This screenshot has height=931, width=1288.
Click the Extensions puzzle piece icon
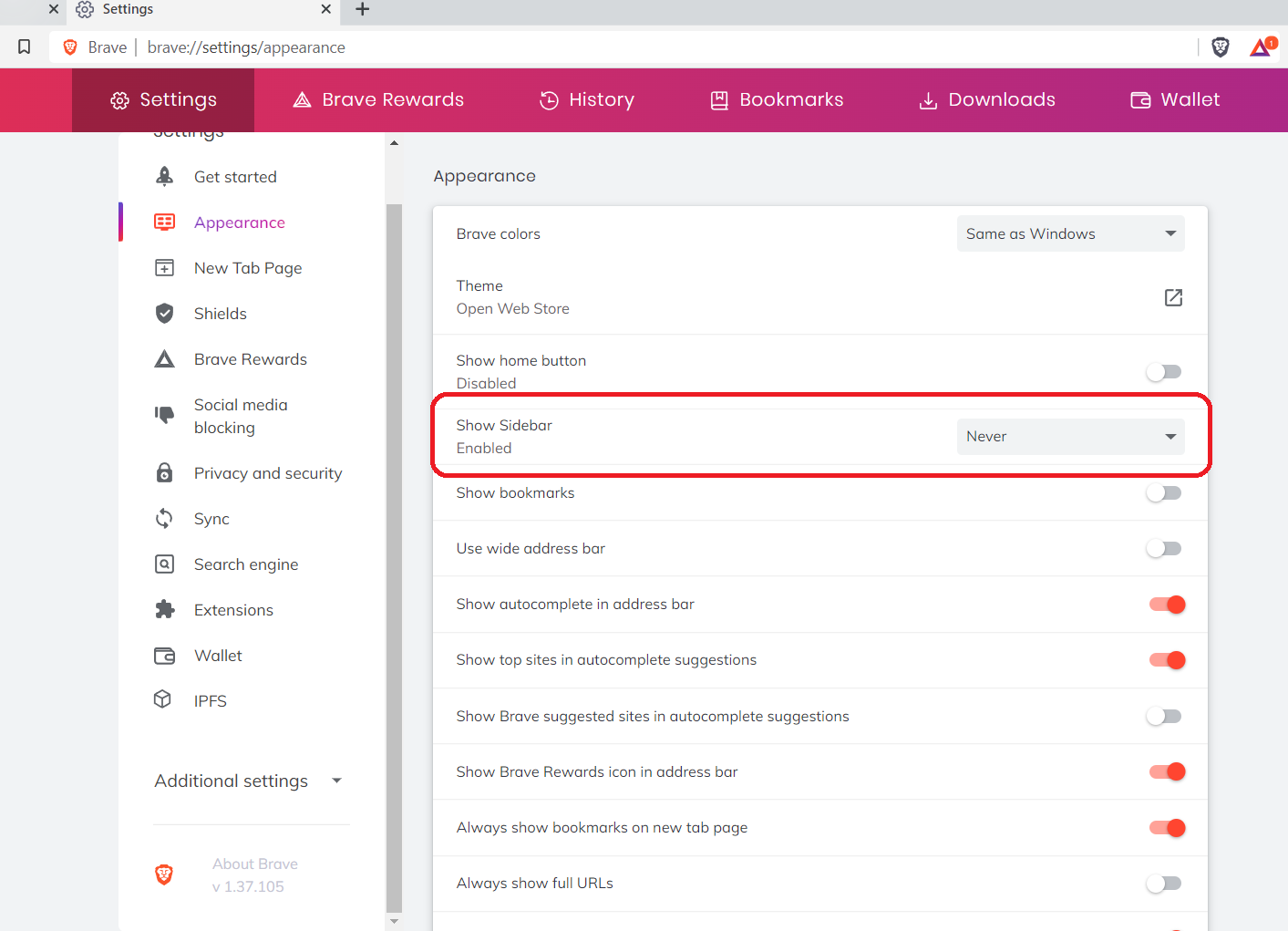164,609
